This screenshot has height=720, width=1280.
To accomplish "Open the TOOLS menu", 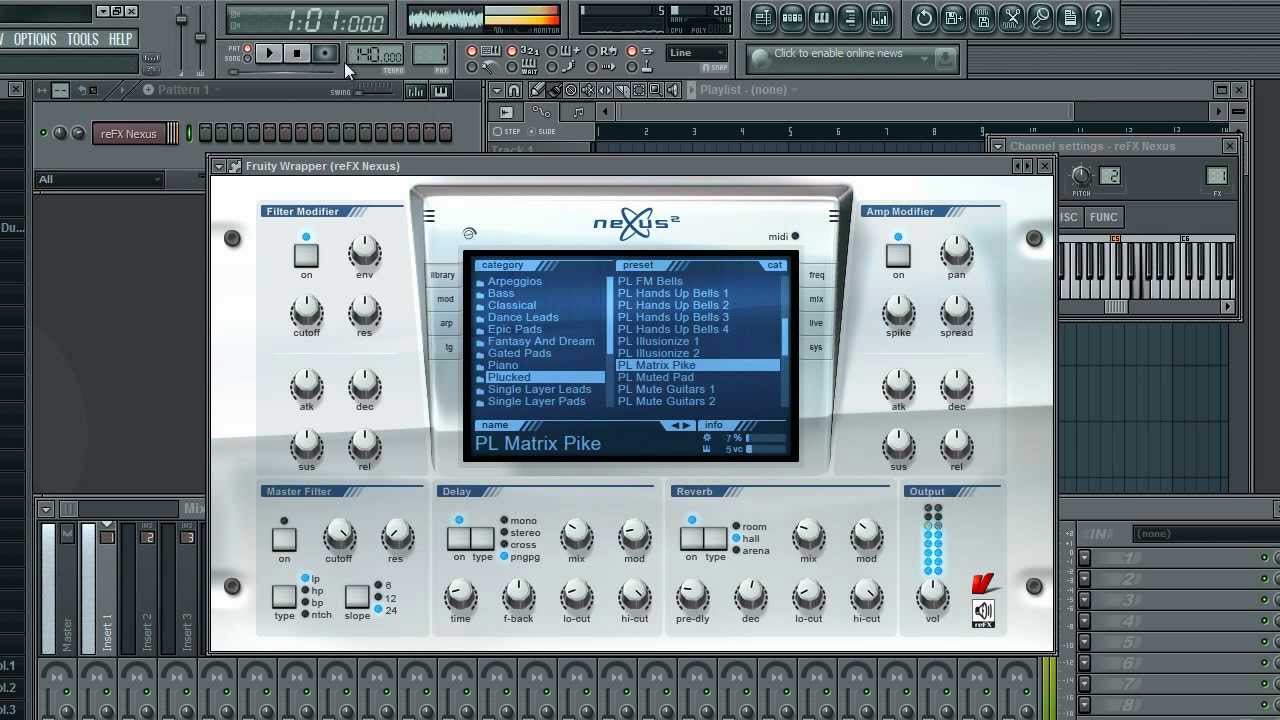I will pos(83,39).
